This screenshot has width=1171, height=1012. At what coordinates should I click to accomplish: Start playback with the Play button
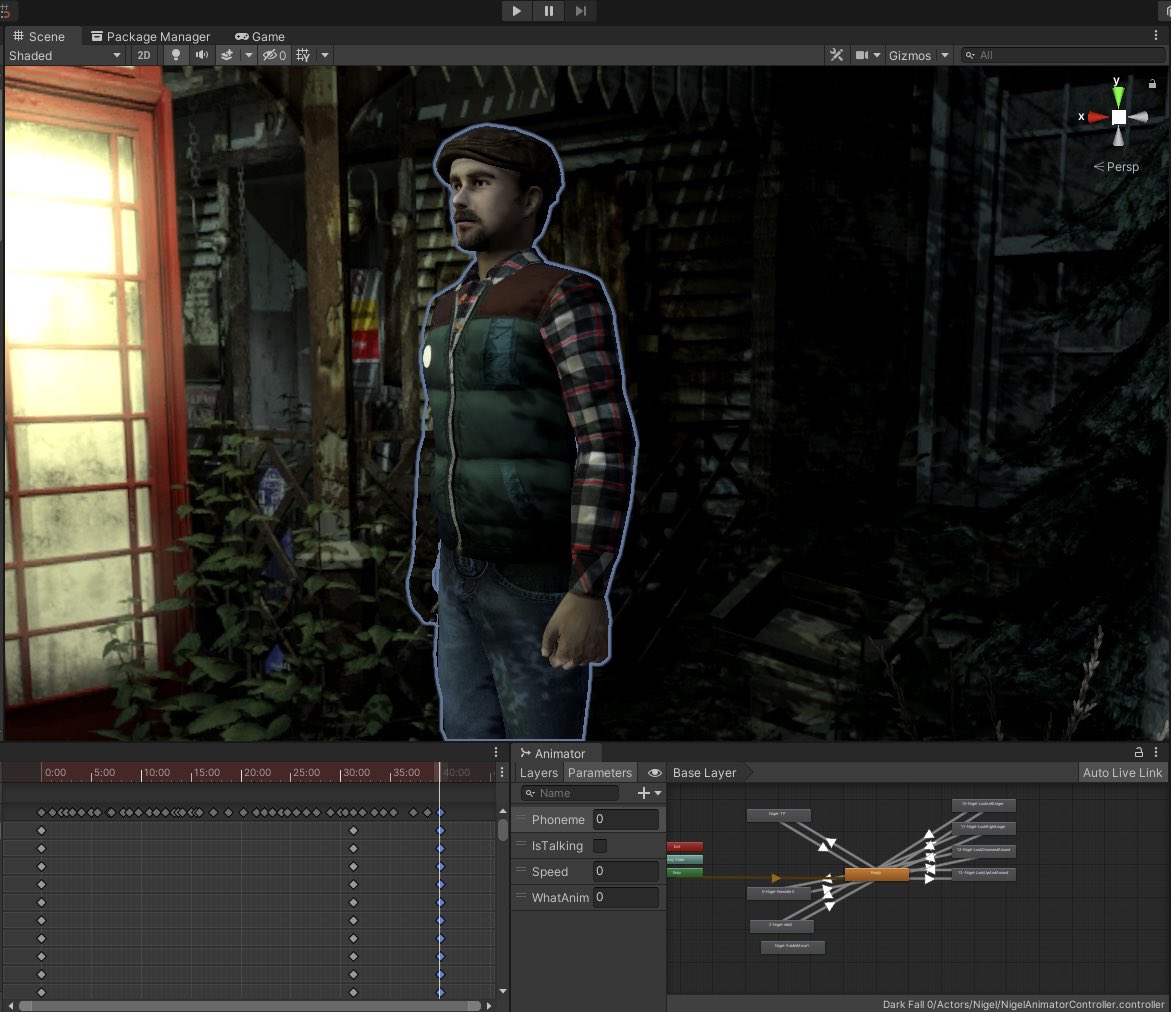tap(516, 10)
